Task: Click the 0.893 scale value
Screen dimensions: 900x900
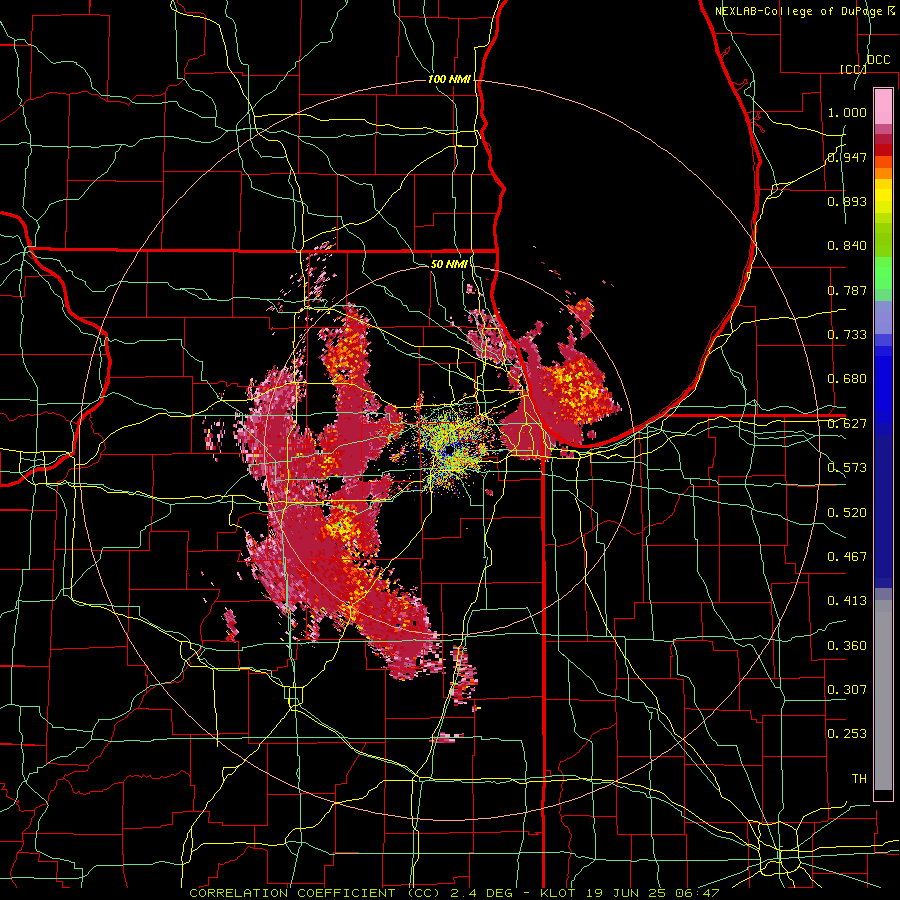Action: 847,201
